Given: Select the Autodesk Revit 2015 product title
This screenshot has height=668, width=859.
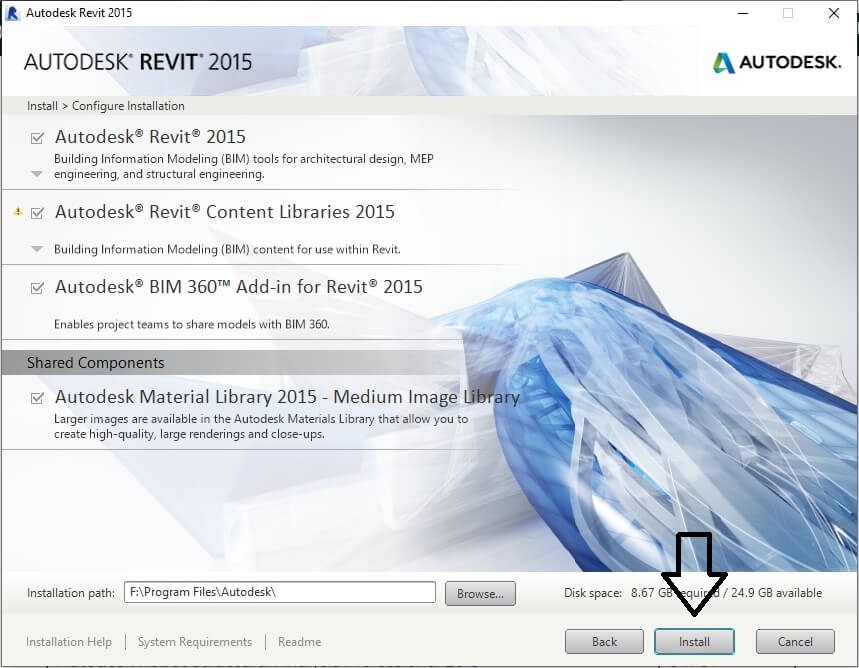Looking at the screenshot, I should (x=150, y=136).
